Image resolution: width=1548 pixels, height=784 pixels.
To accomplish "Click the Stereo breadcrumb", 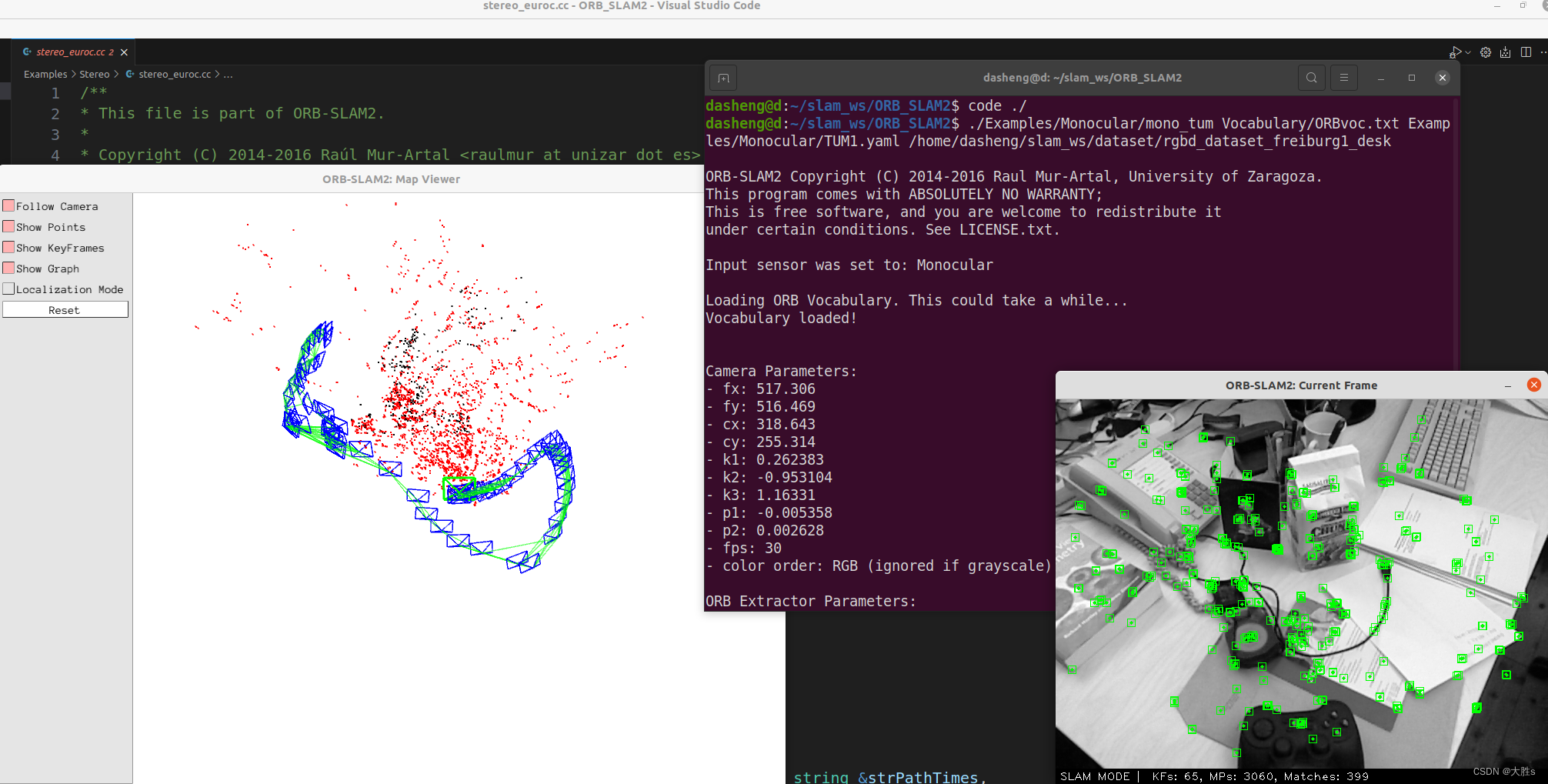I will tap(95, 74).
